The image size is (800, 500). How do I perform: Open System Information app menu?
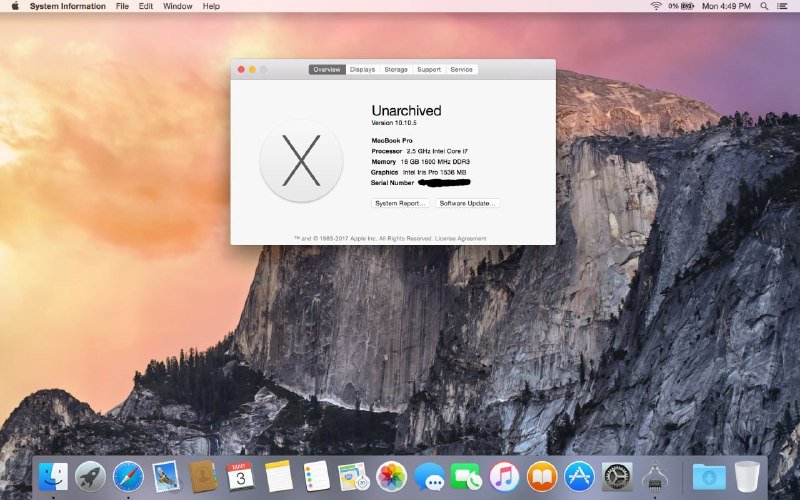67,6
